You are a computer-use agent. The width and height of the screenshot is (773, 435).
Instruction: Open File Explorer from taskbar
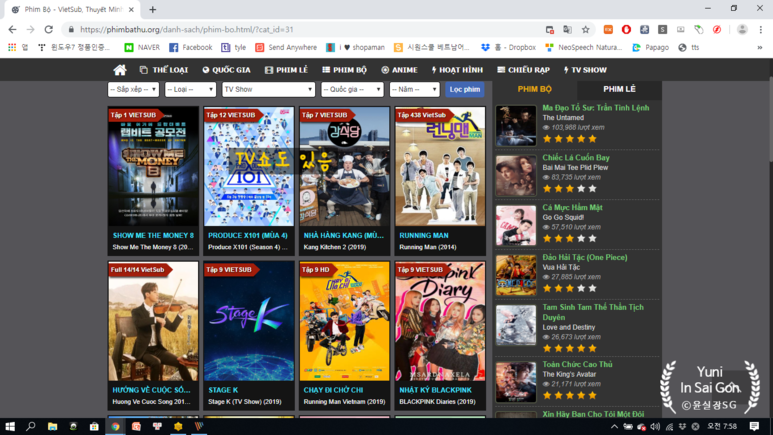click(x=52, y=426)
